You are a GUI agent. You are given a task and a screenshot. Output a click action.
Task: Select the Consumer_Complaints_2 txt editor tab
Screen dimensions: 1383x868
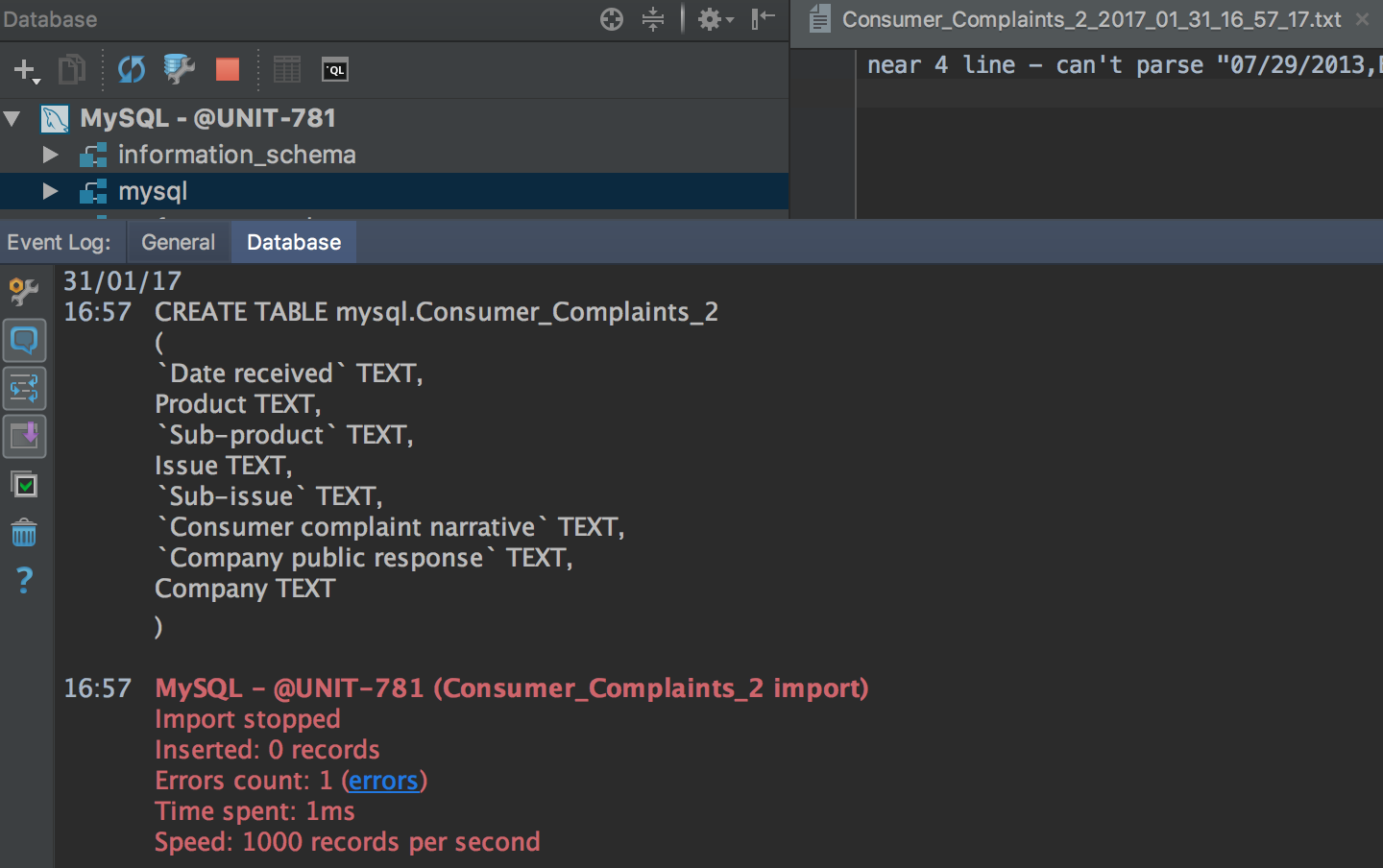pyautogui.click(x=1091, y=19)
